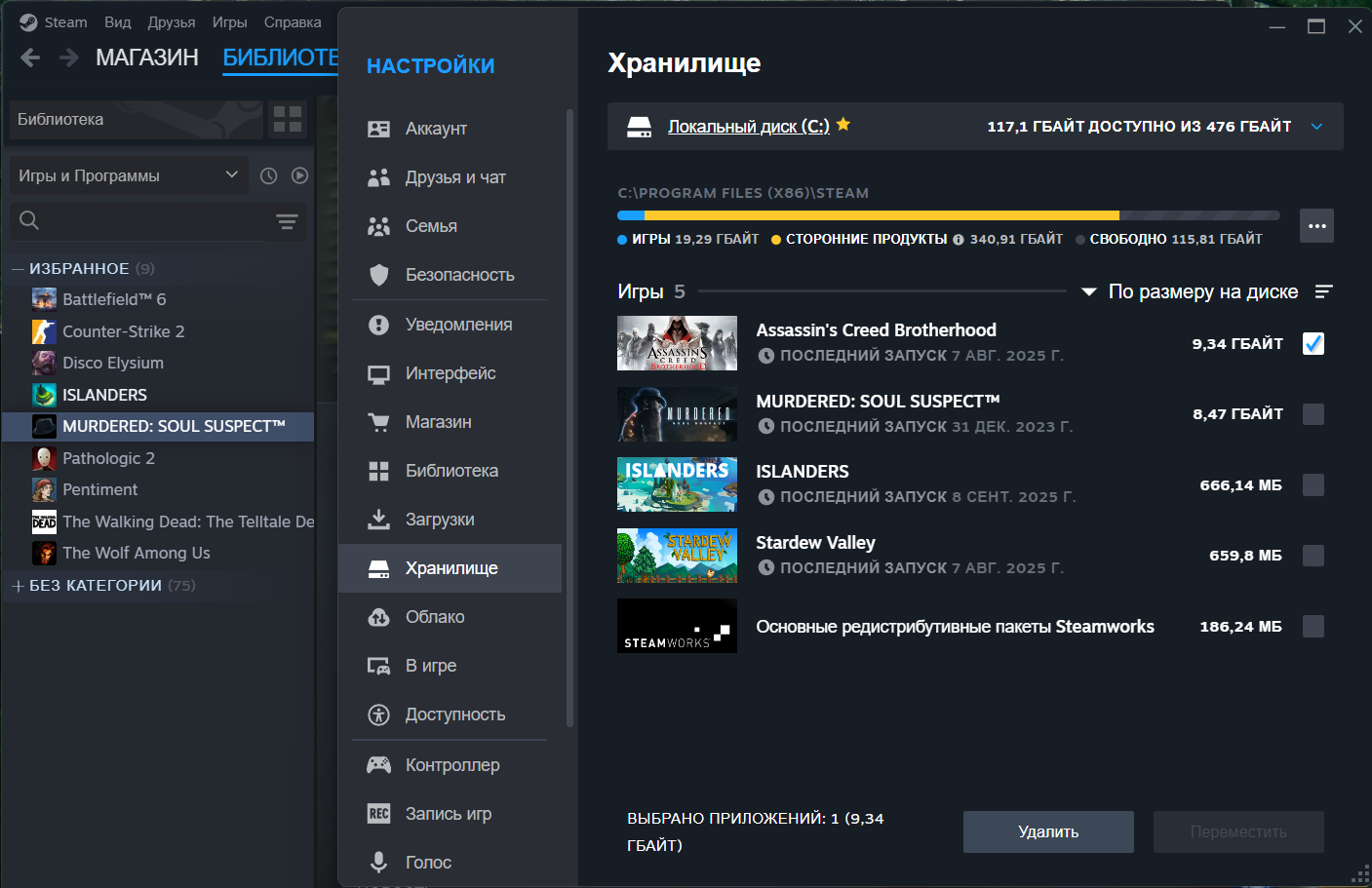Select Disco Elysium in the library list
Screen dimensions: 1372x888
(158, 363)
